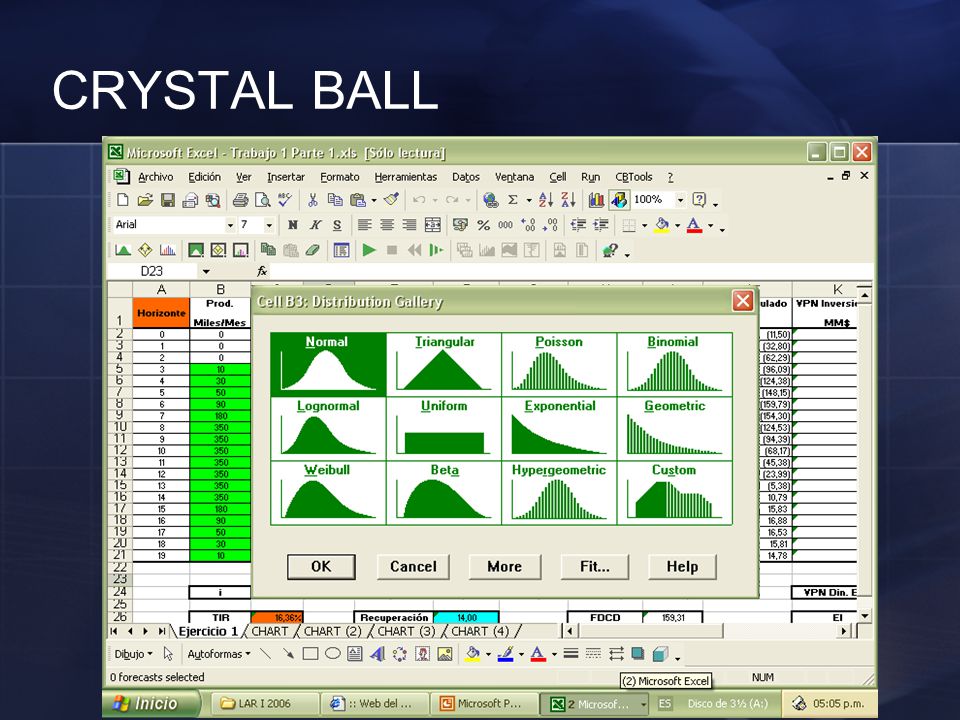The height and width of the screenshot is (720, 960).
Task: Apply fill color from formatting toolbar bucket
Action: click(x=662, y=225)
